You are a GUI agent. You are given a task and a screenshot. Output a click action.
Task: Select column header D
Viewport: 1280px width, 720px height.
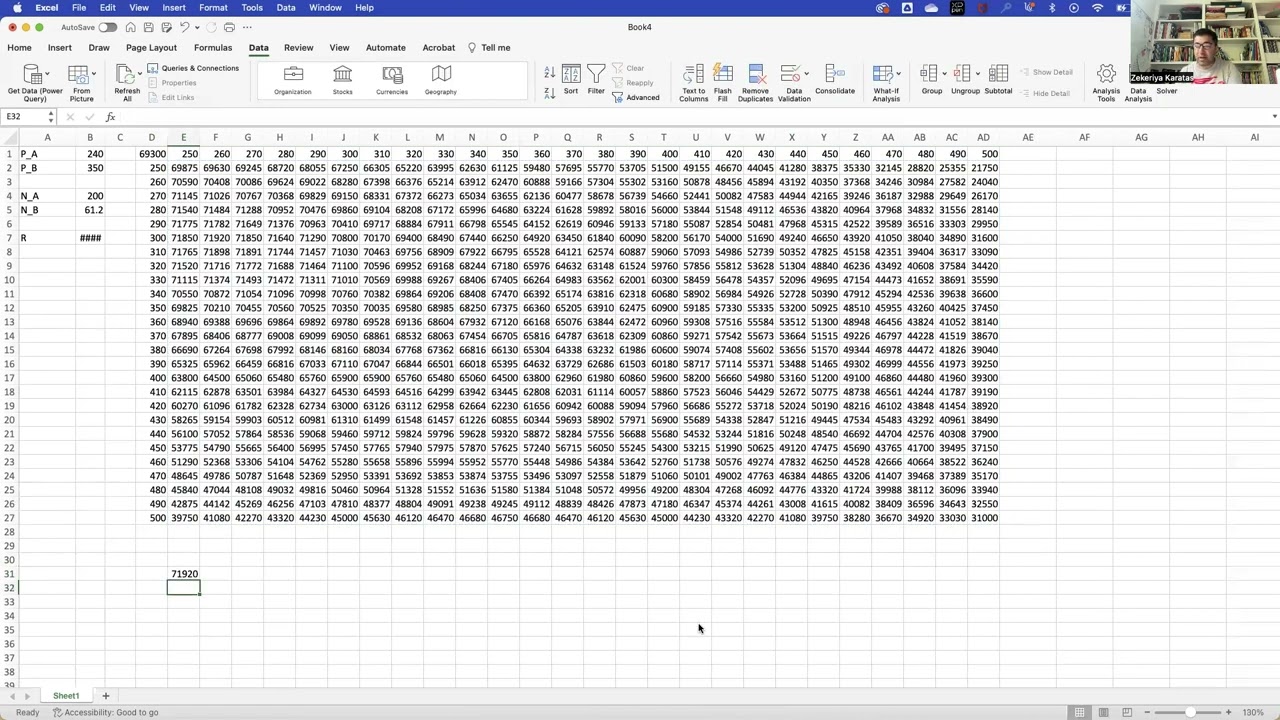pos(152,137)
